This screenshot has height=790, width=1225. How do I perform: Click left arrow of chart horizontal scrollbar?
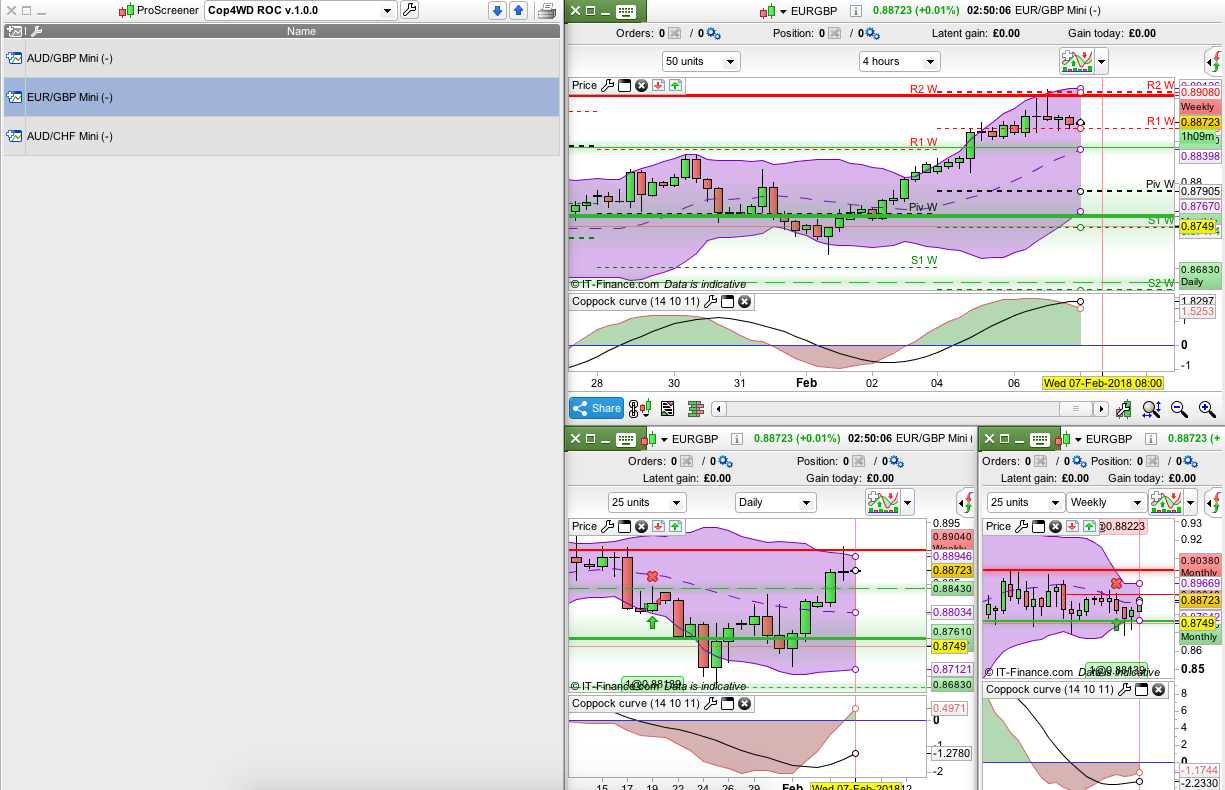(x=718, y=409)
